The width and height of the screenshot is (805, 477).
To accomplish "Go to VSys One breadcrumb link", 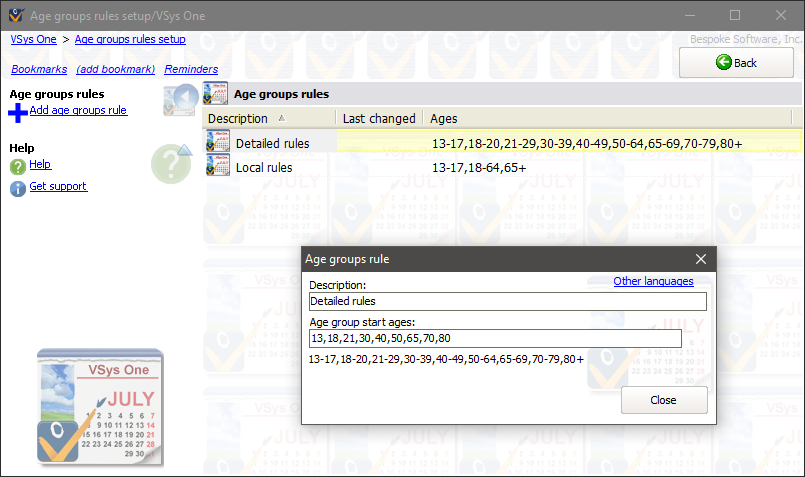I will tap(33, 39).
